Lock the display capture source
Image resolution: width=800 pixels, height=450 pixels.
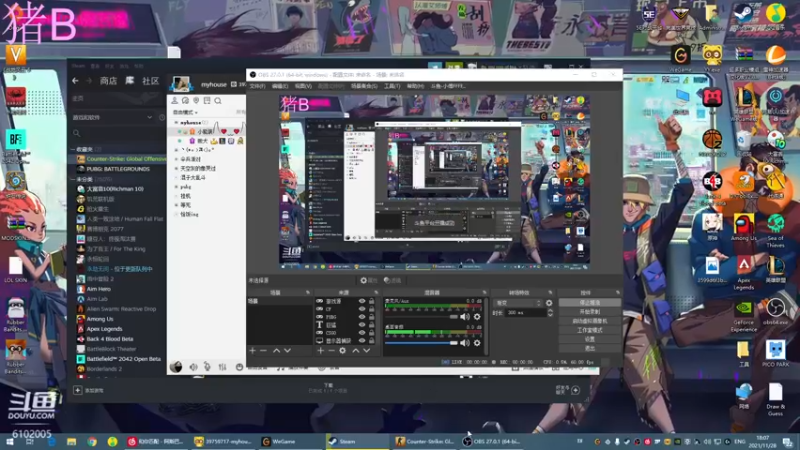click(x=371, y=340)
